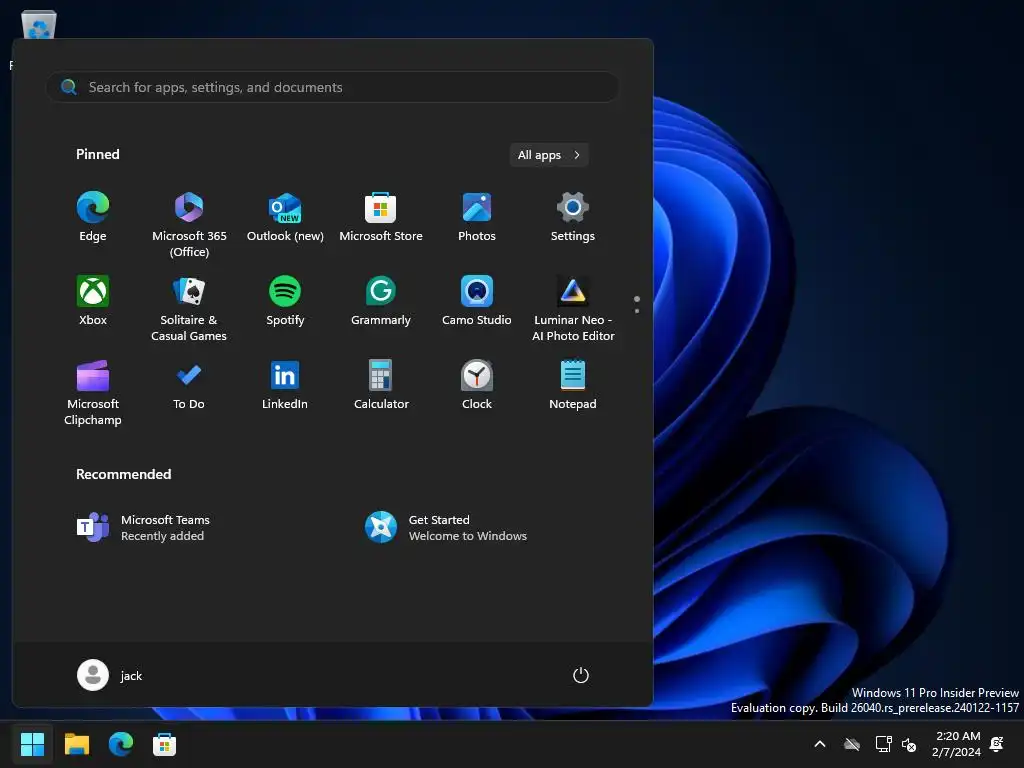The height and width of the screenshot is (768, 1024).
Task: Select the Recycle Bin desktop icon
Action: pos(39,25)
